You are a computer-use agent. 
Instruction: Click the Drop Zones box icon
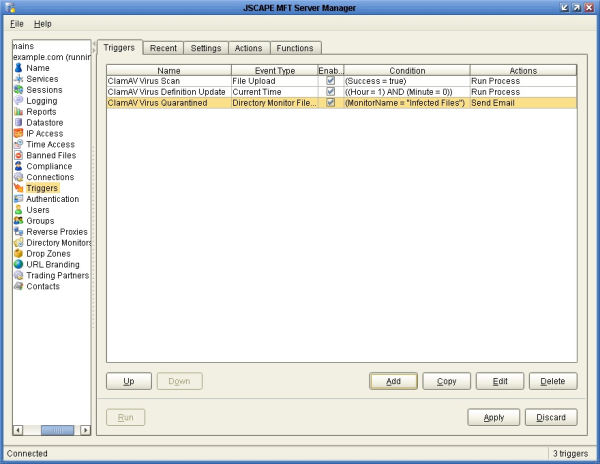coord(18,254)
